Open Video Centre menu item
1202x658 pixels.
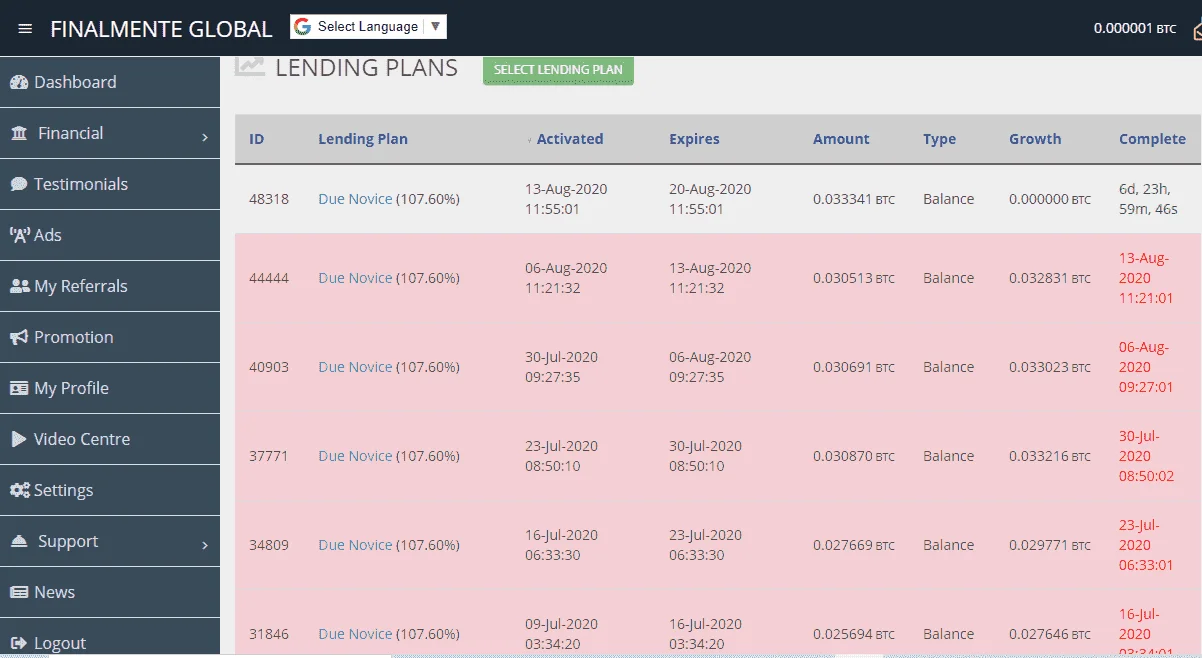coord(110,439)
